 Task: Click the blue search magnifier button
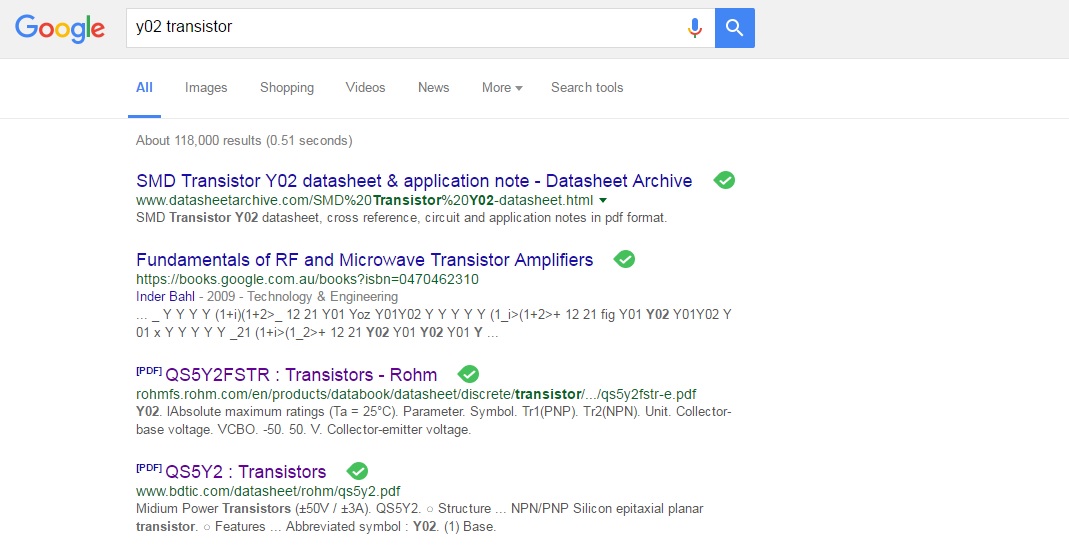pos(735,28)
